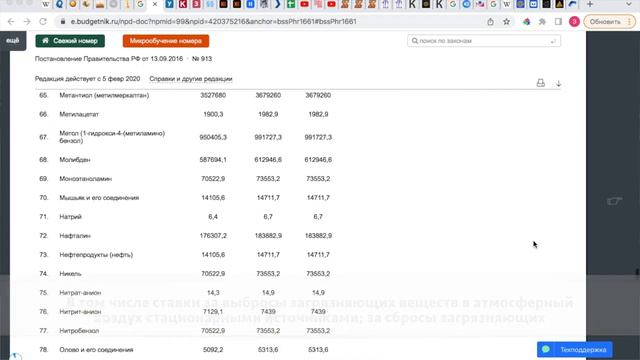Select the Никель row name
This screenshot has height=360, width=640.
point(70,274)
